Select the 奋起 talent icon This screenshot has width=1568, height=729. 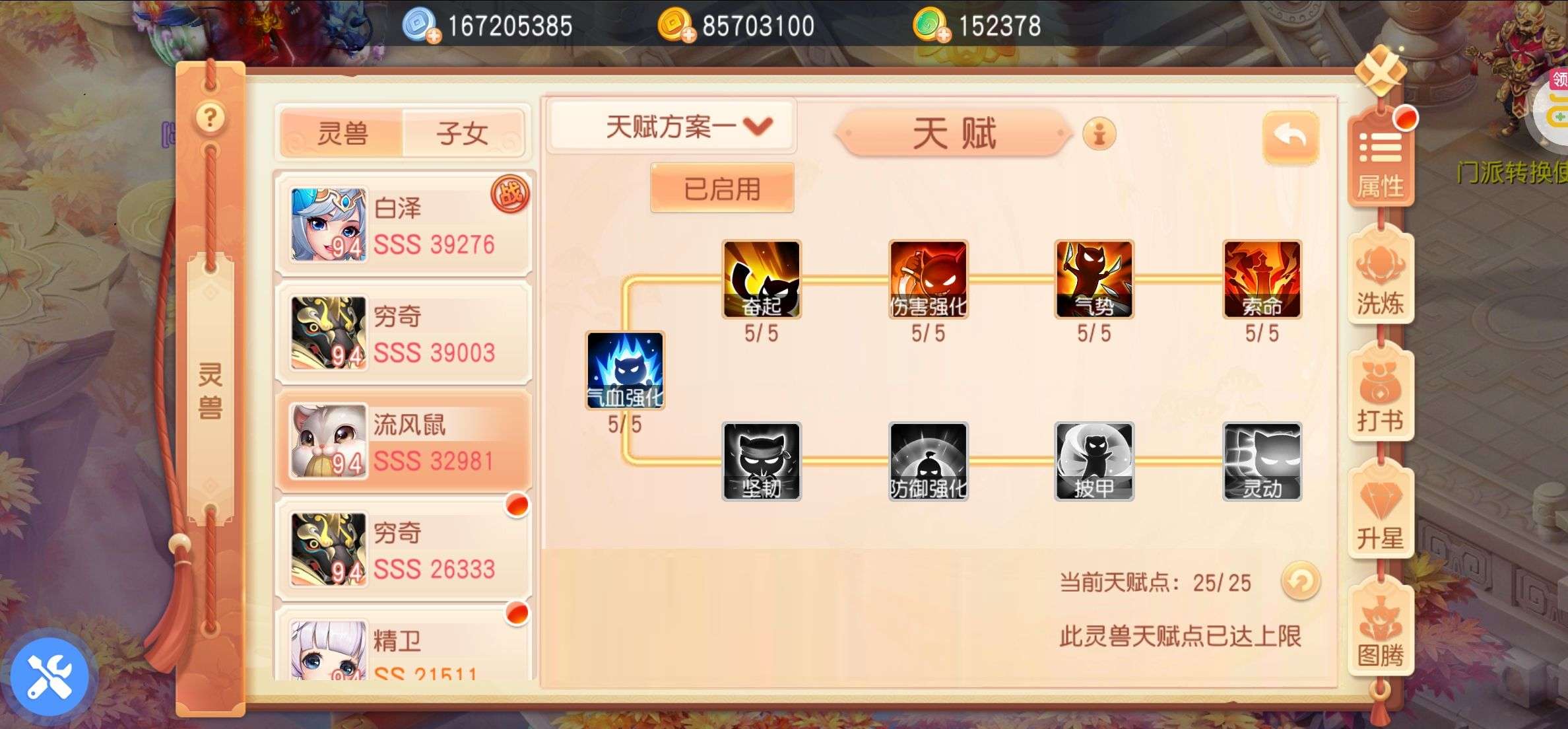point(762,279)
